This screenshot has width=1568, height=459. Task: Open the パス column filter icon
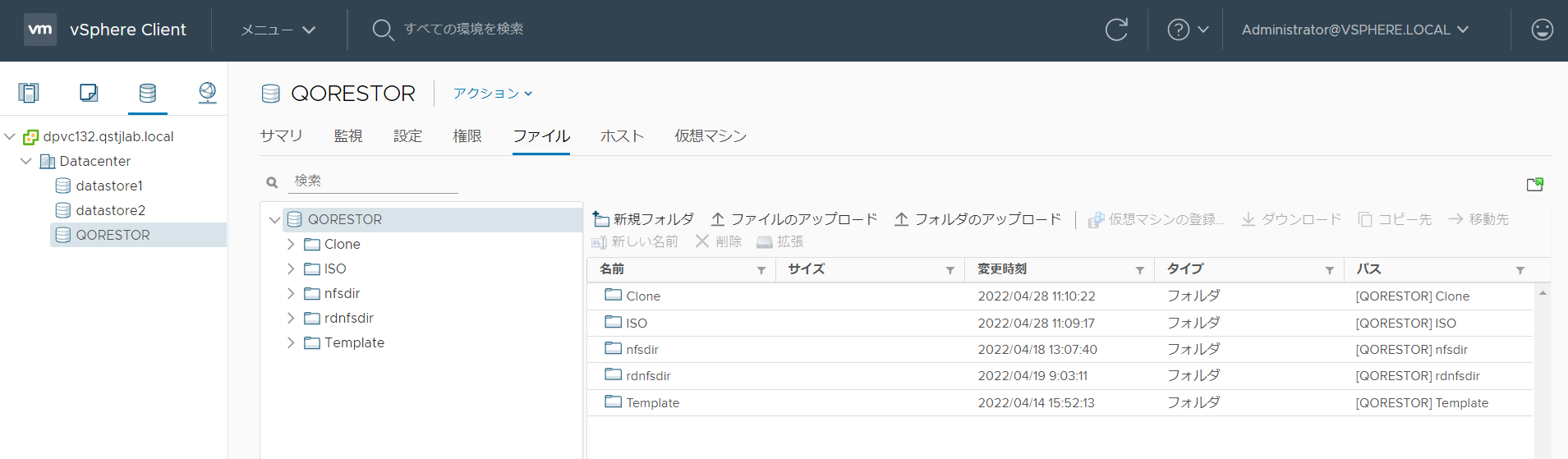tap(1520, 270)
